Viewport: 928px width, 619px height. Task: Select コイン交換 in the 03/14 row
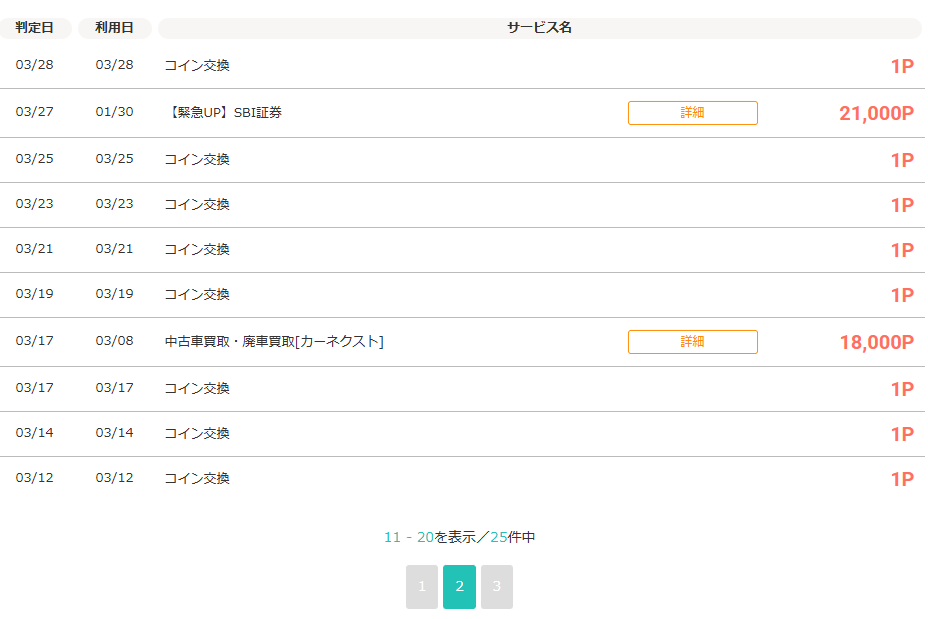tap(197, 434)
